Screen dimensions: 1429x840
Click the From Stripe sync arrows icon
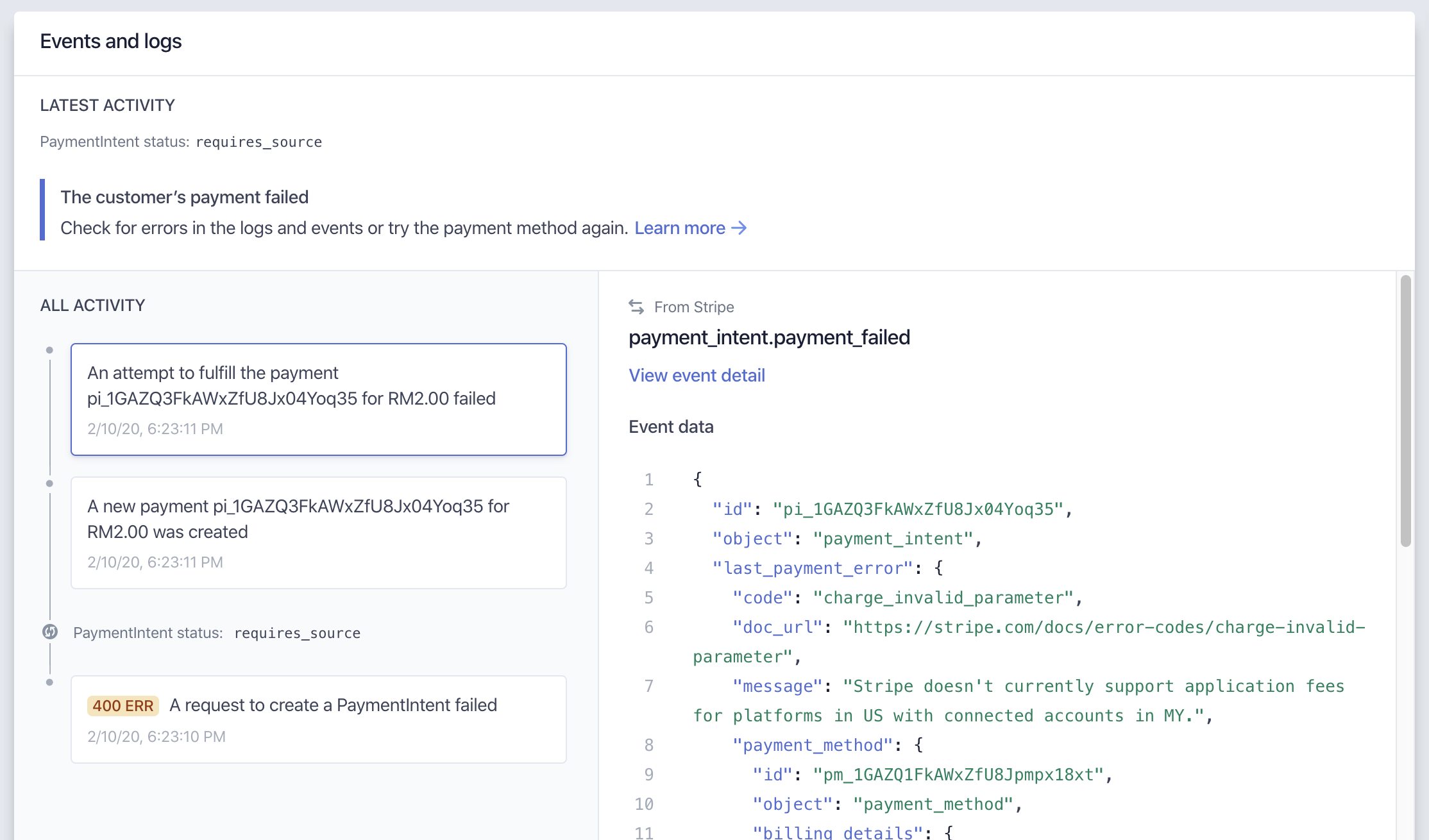click(636, 307)
